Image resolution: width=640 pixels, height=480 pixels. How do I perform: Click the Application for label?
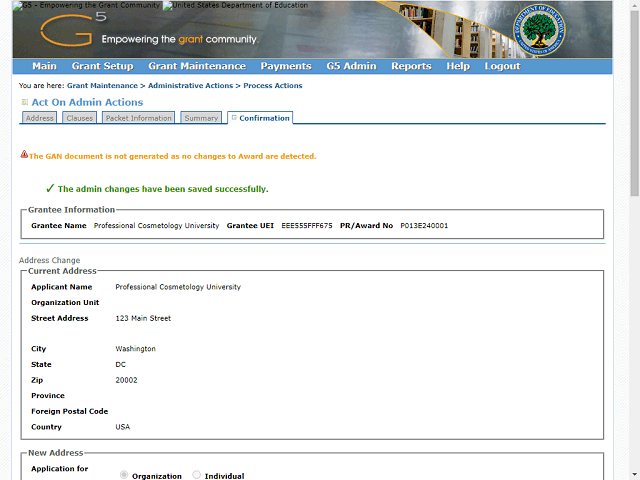(x=60, y=469)
